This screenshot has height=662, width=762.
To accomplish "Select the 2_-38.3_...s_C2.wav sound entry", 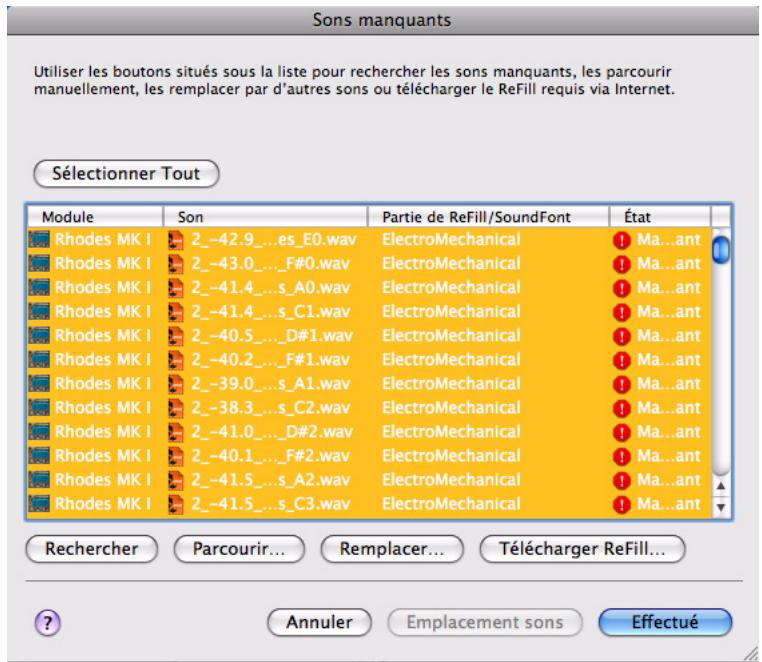I will coord(270,408).
